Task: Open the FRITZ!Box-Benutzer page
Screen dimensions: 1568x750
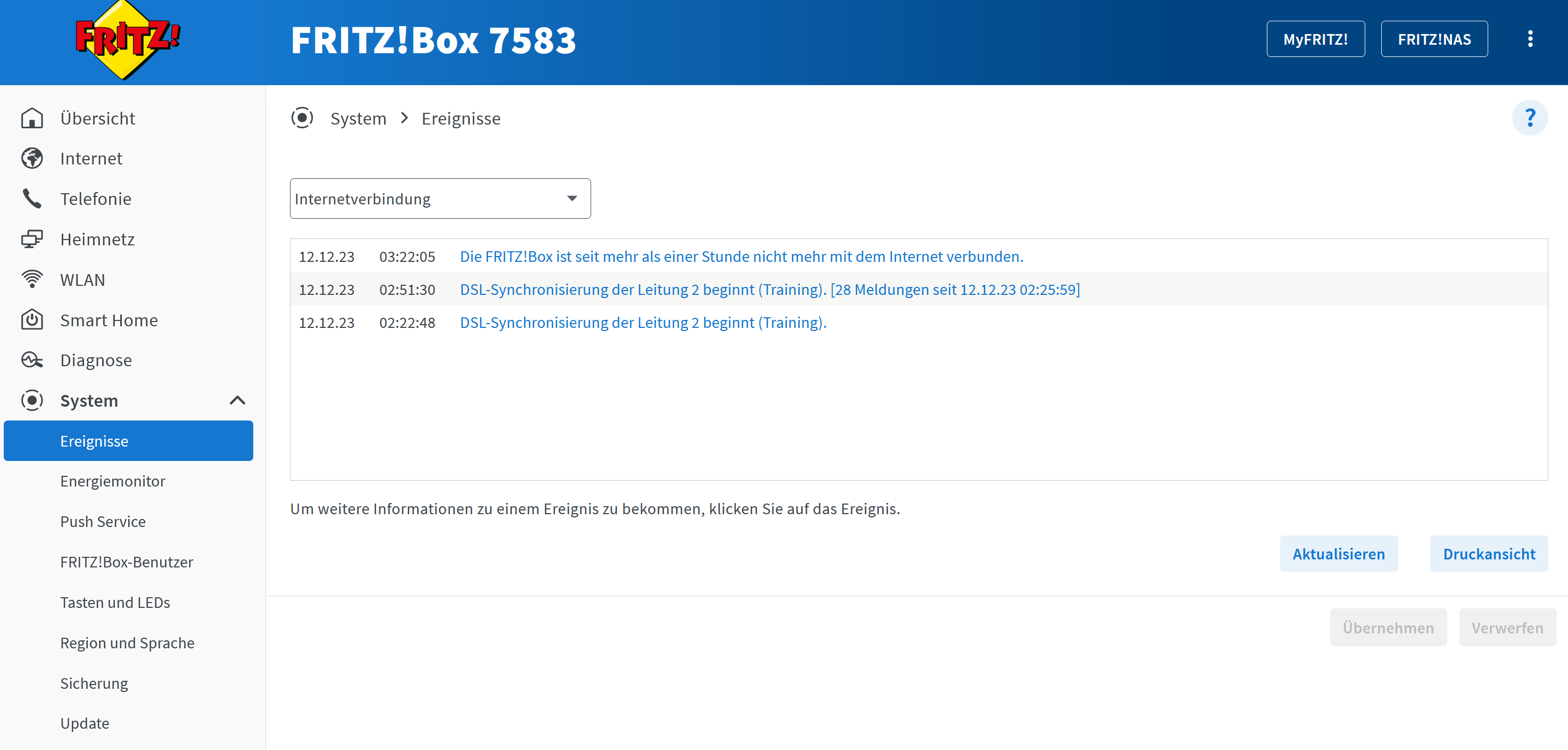Action: pos(127,562)
